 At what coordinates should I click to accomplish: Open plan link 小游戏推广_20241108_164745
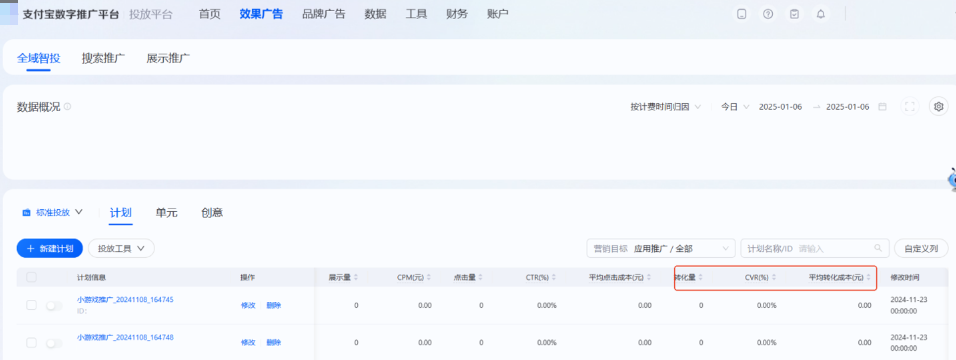coord(125,300)
